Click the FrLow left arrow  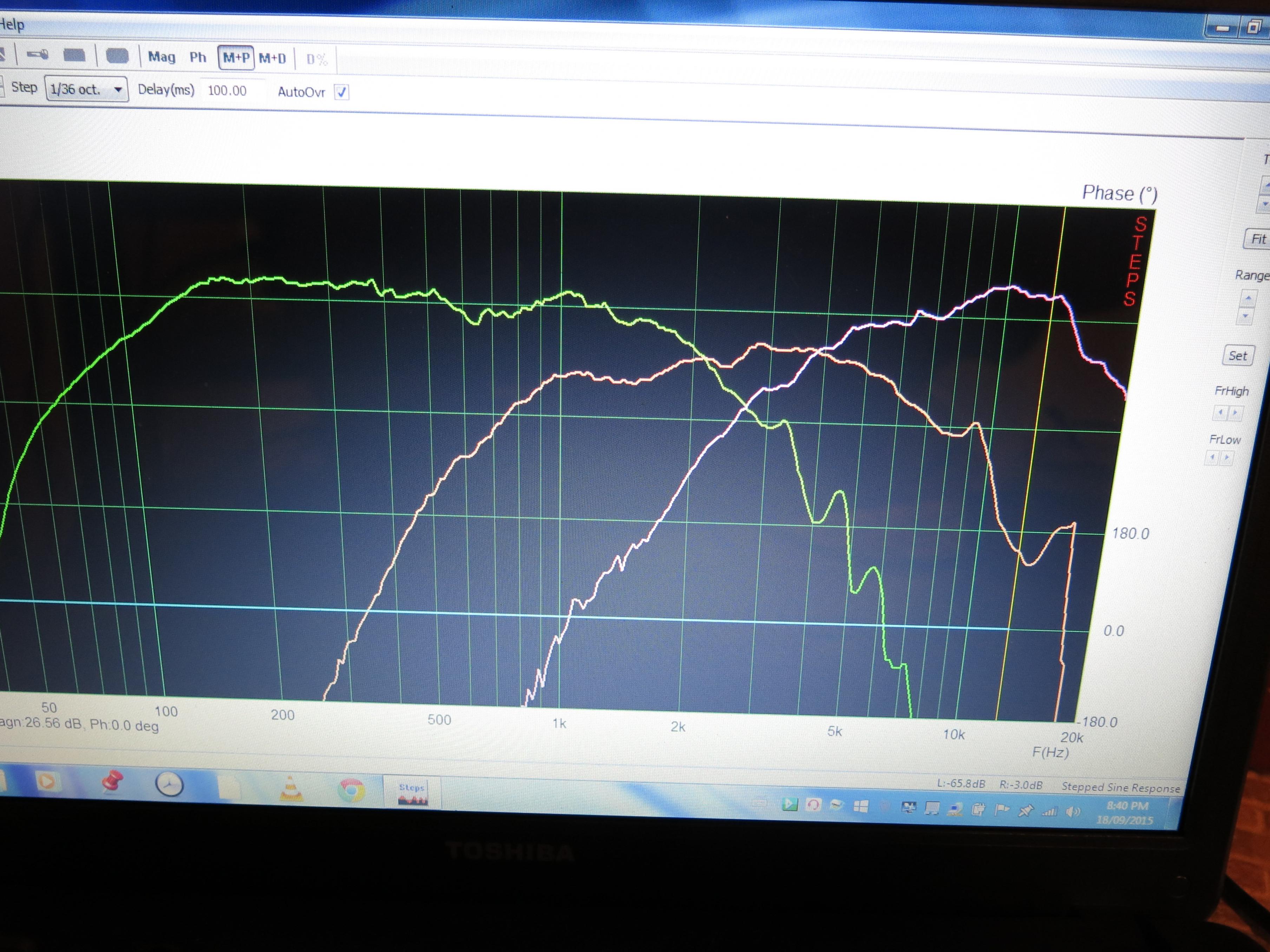[1211, 457]
